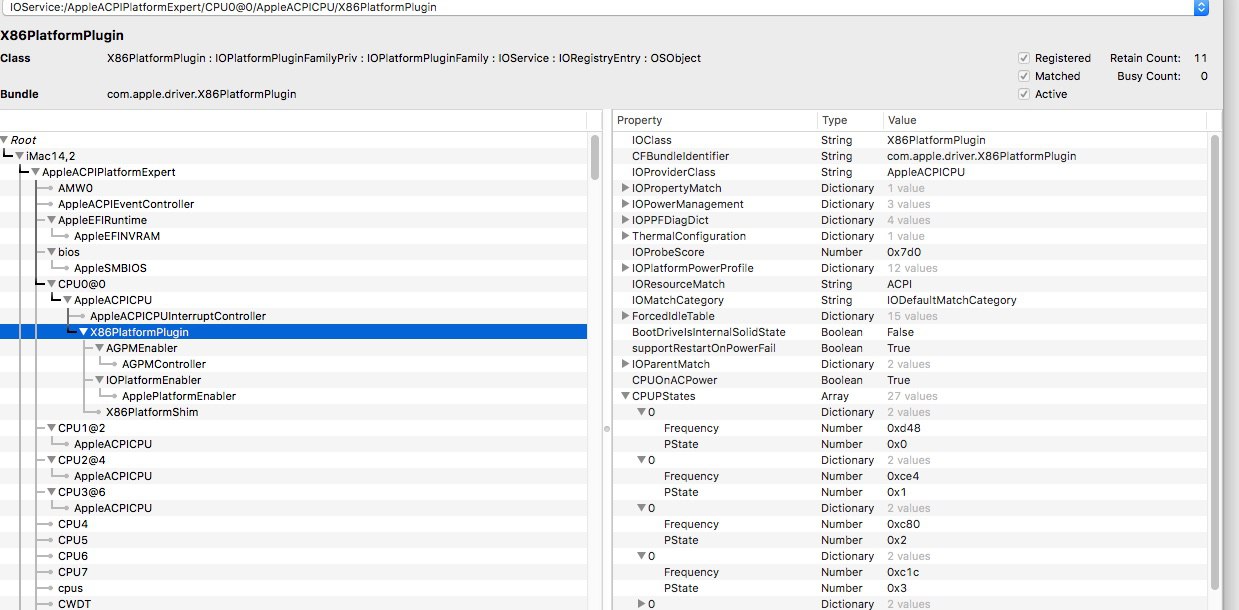
Task: Toggle the Matched checkbox
Action: tap(1024, 76)
